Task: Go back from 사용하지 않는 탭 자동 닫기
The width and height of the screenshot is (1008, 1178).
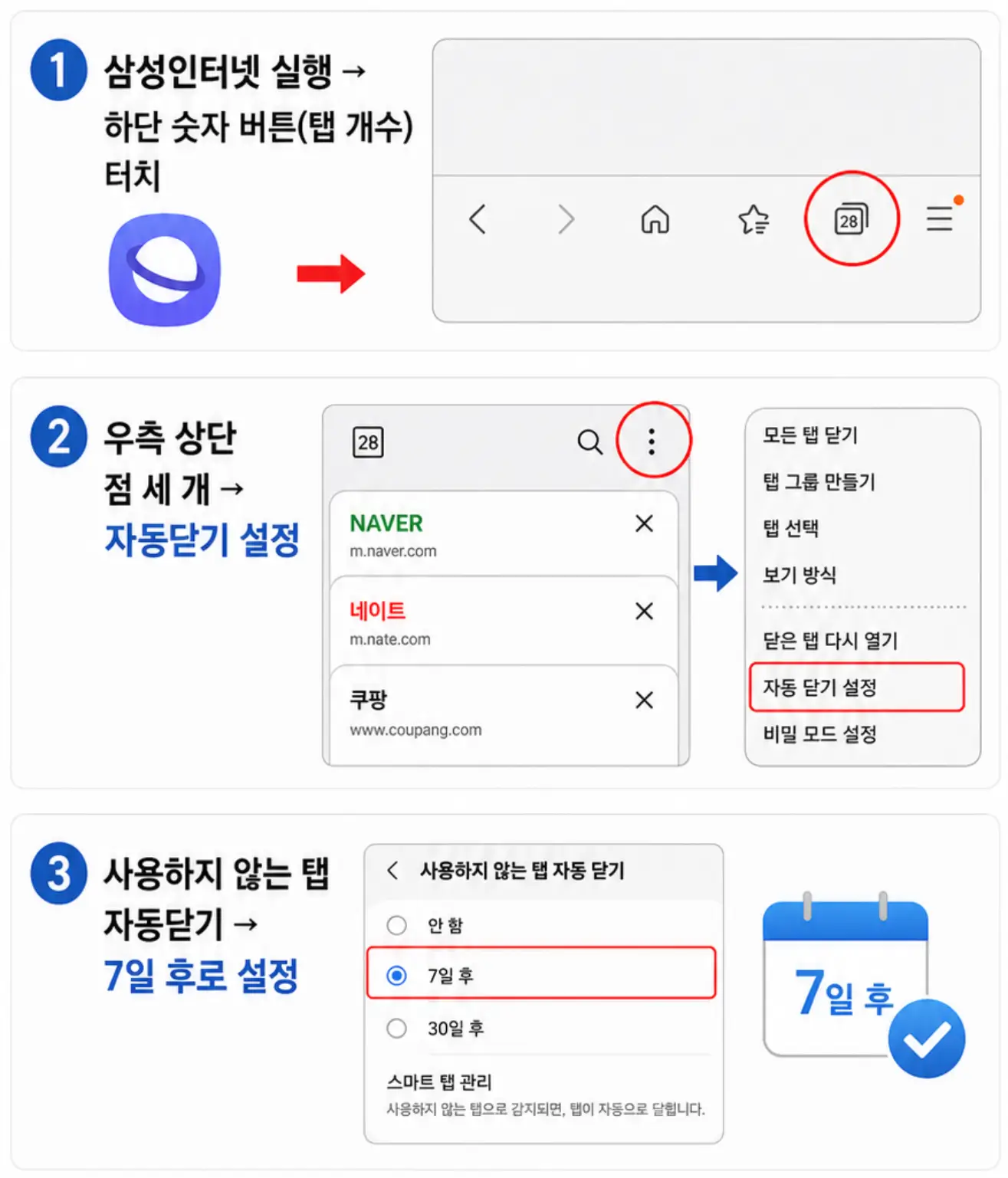Action: tap(392, 870)
